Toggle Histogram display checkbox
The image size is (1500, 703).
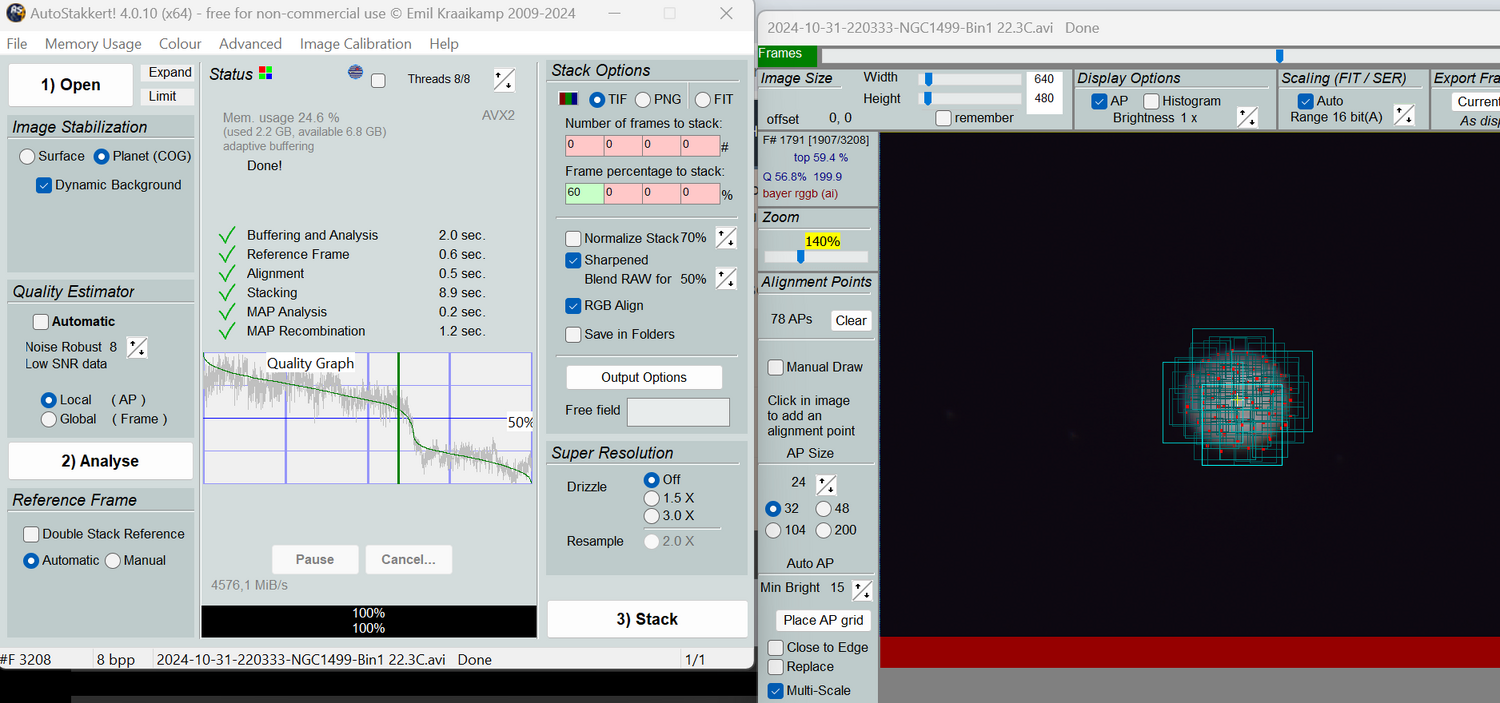[1151, 101]
